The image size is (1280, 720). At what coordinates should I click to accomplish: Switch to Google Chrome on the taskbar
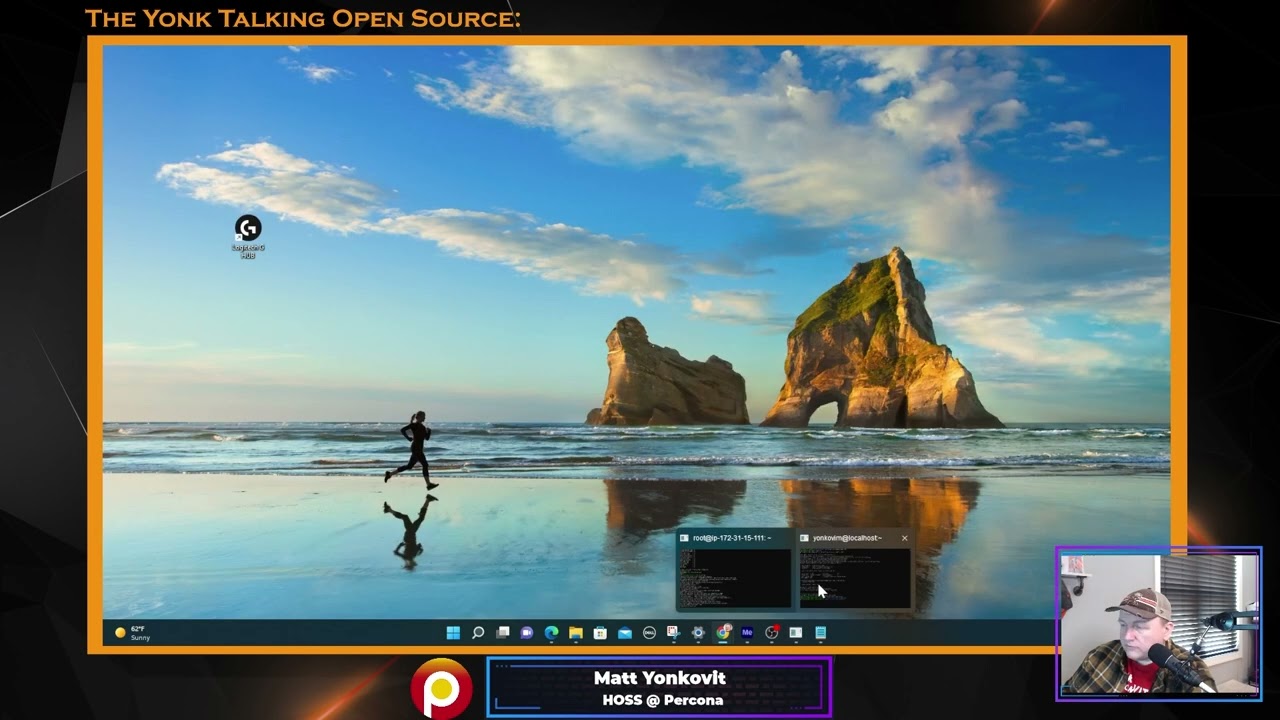tap(723, 632)
